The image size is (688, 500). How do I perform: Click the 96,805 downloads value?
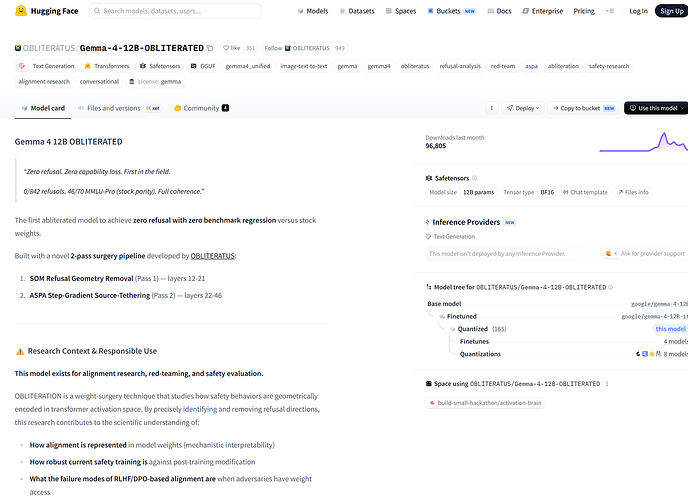436,146
